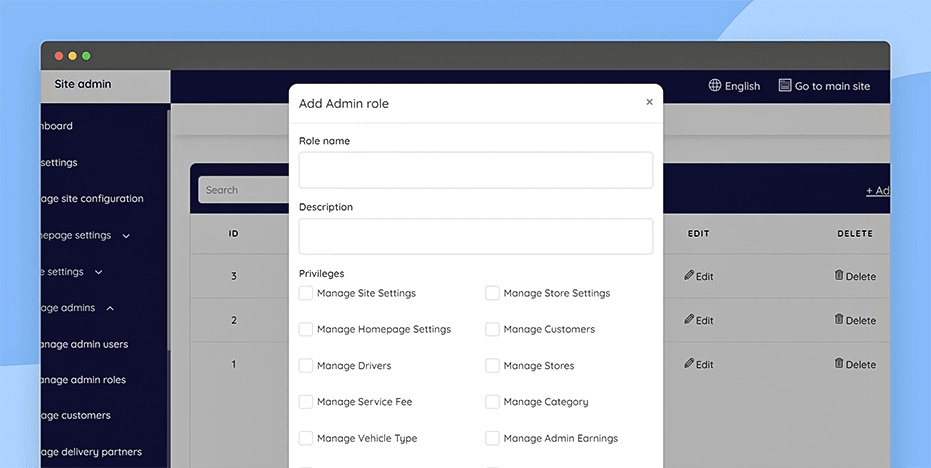Click the green maximize window dot
This screenshot has height=468, width=931.
click(86, 56)
